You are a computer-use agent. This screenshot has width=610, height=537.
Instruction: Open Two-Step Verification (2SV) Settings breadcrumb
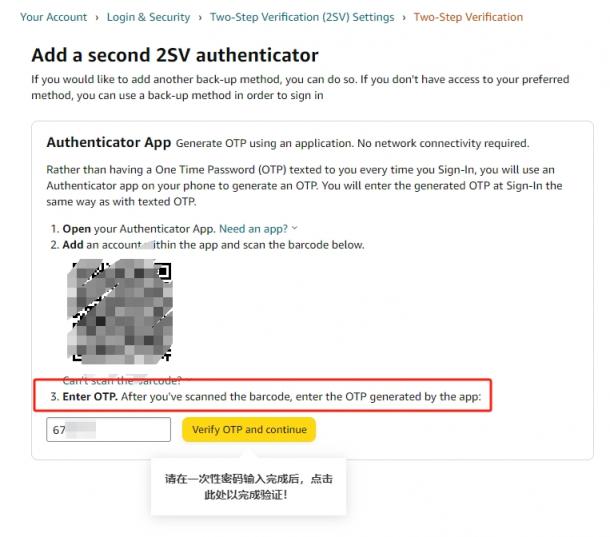(302, 17)
